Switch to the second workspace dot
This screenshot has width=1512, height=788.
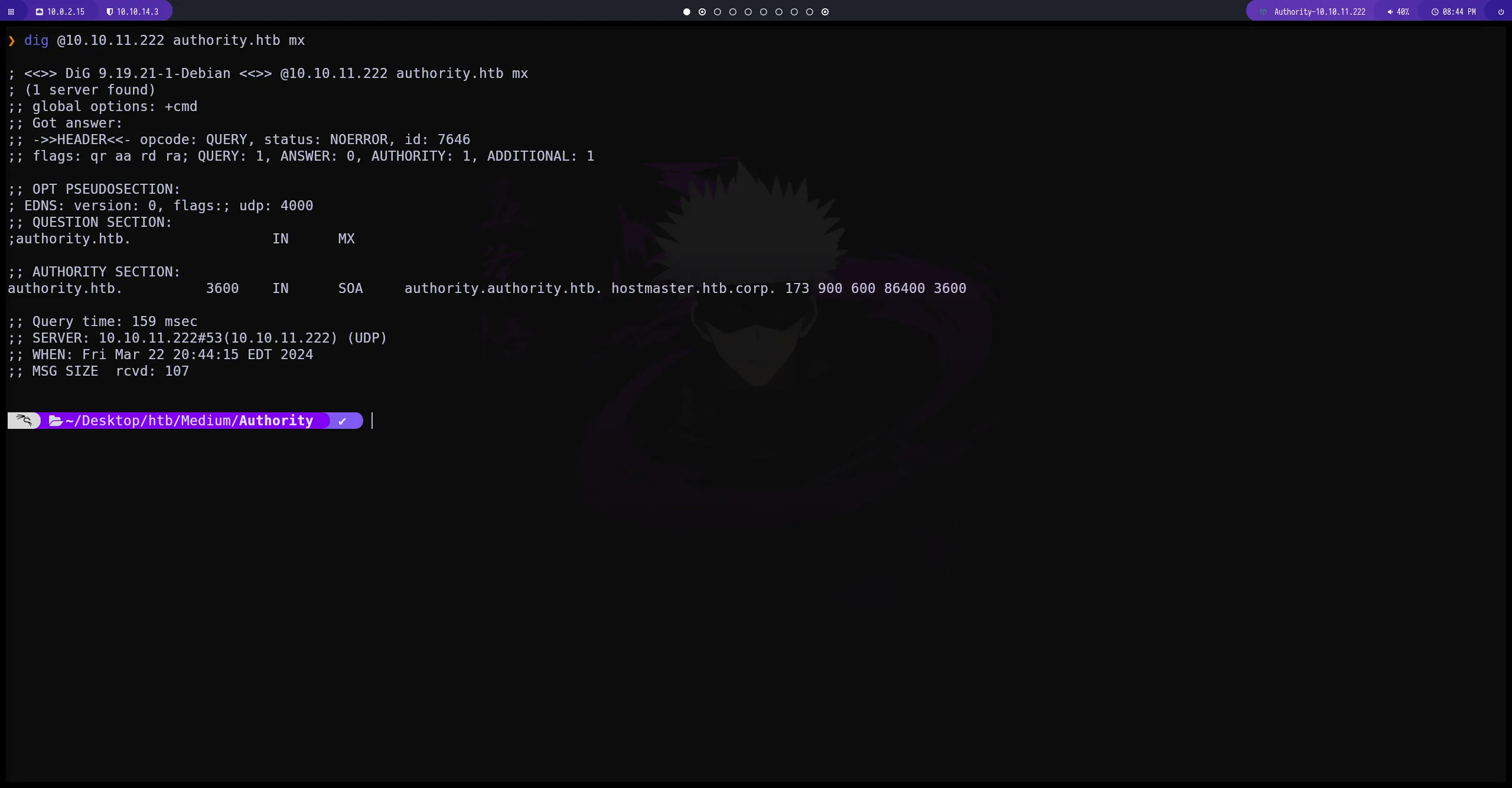coord(702,12)
